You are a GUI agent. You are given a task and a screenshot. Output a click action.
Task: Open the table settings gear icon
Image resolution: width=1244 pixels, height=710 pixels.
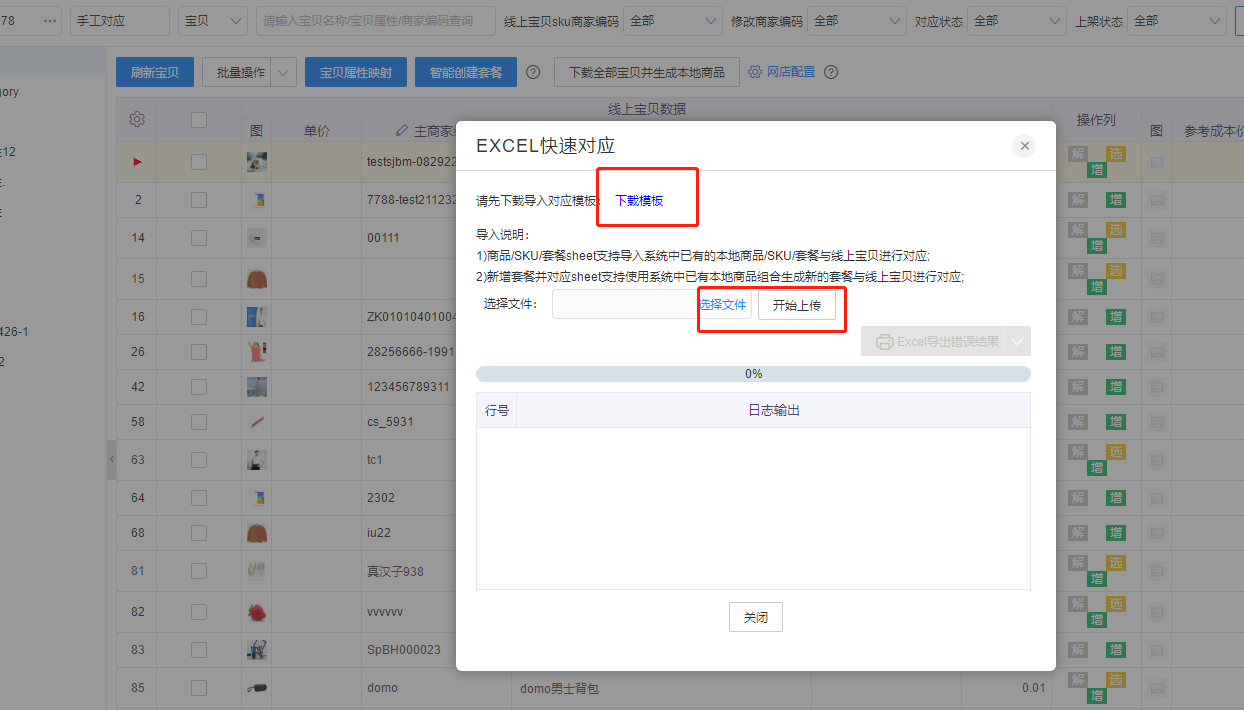[138, 120]
